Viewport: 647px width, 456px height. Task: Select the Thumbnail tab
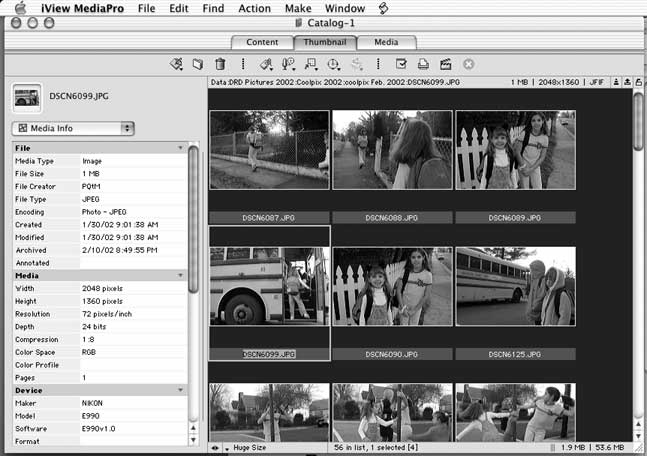(325, 42)
